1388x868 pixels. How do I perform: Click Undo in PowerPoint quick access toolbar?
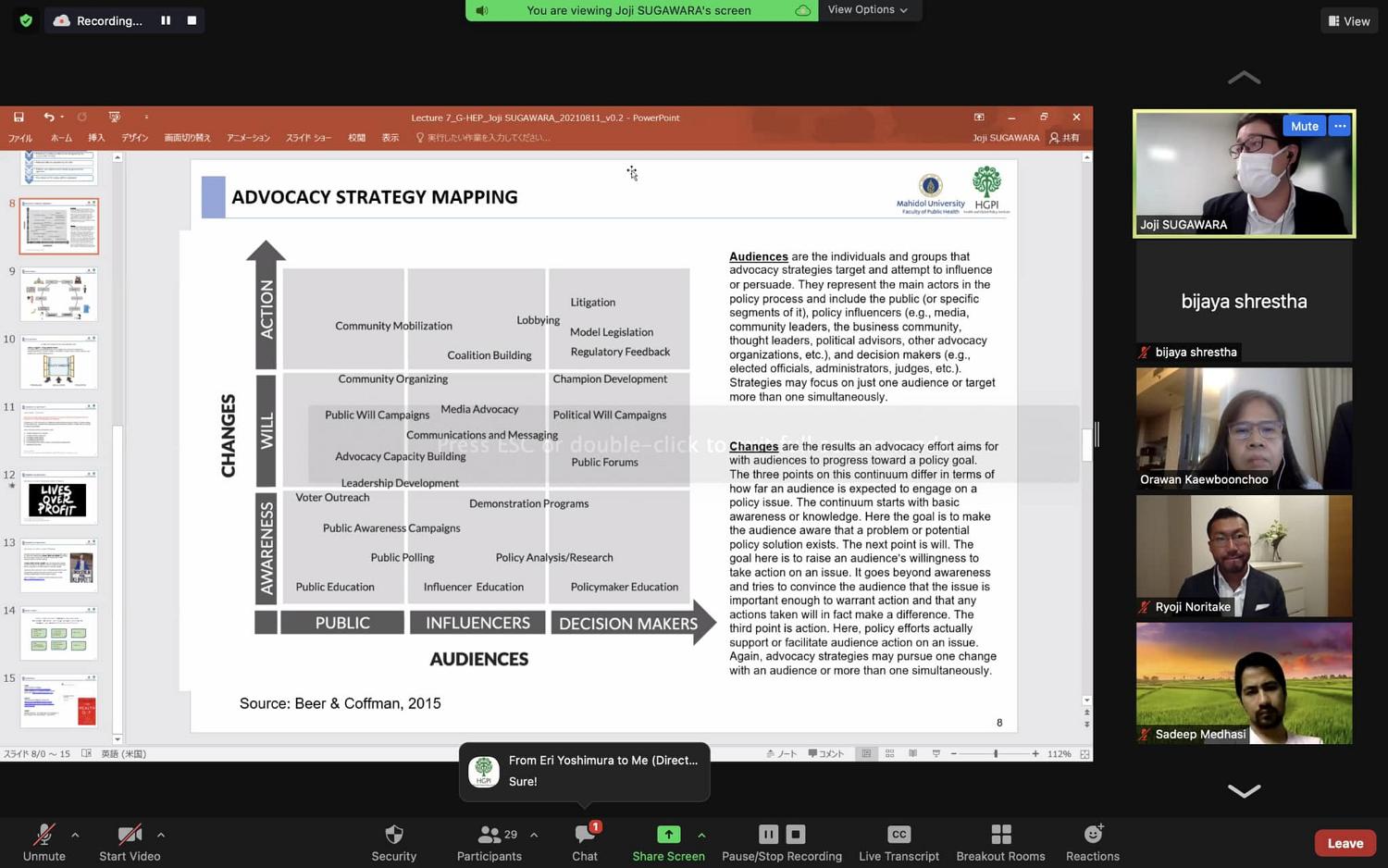click(x=48, y=118)
